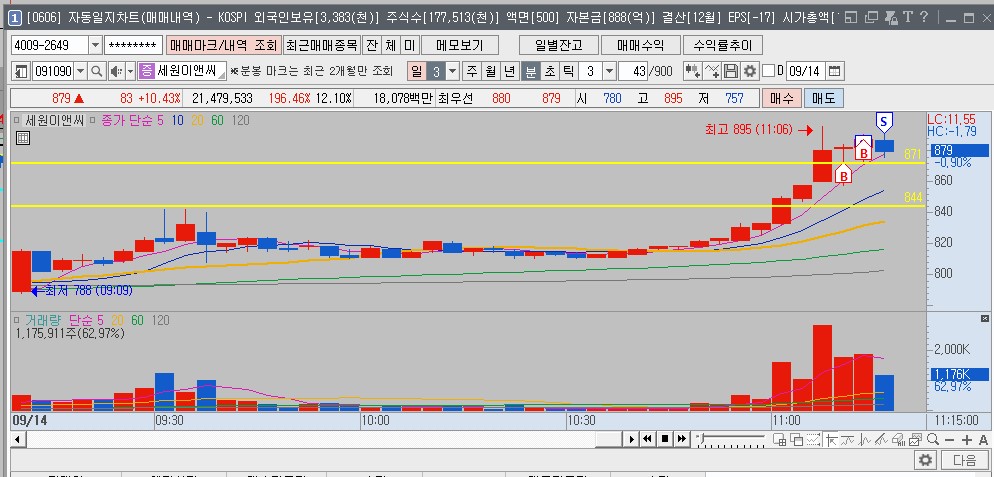
Task: Click the horizontal scrollbar left arrow under the chart
Action: (x=16, y=439)
